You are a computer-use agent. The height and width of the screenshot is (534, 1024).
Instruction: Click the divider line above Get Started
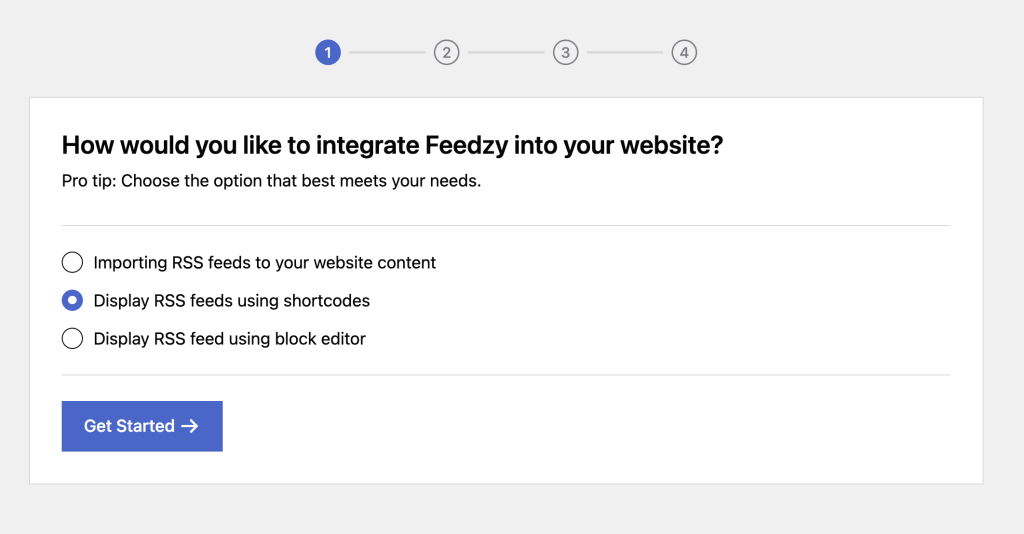[x=506, y=375]
